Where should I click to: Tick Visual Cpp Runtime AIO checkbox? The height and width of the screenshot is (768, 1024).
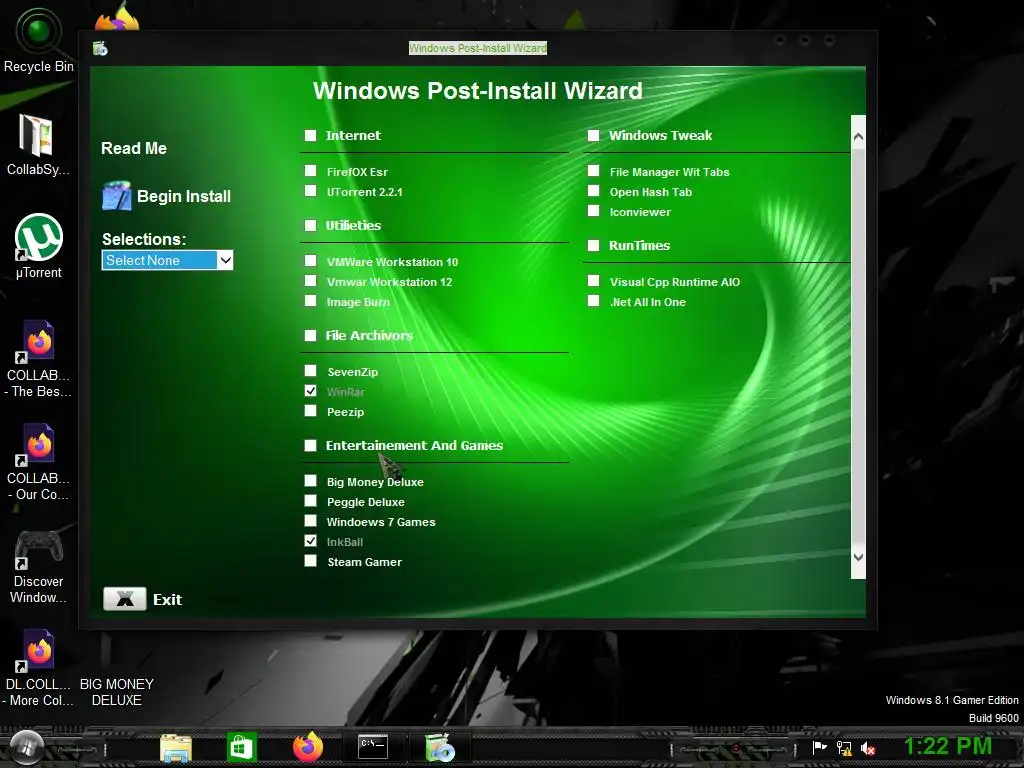(x=593, y=281)
